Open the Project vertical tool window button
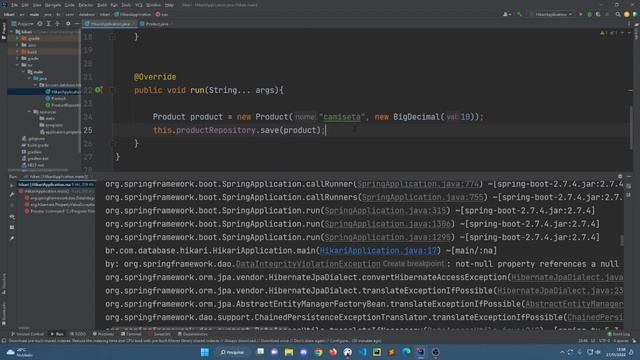The image size is (640, 360). 3,32
